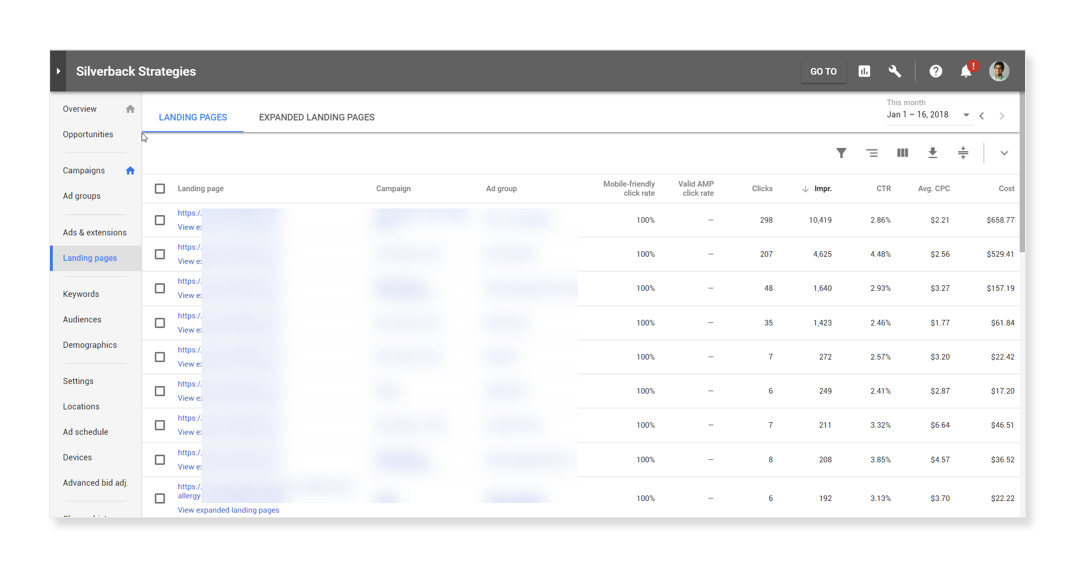The width and height of the screenshot is (1075, 567).
Task: Open the columns icon
Action: 902,153
